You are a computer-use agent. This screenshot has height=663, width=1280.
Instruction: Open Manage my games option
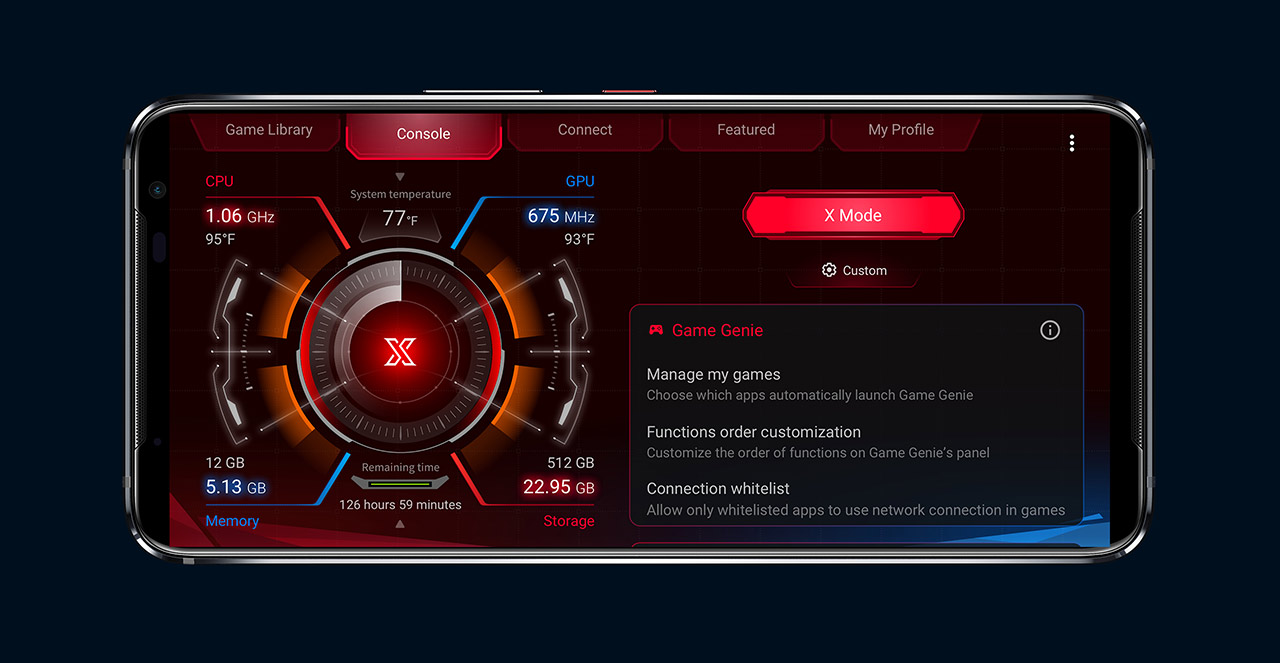point(855,384)
